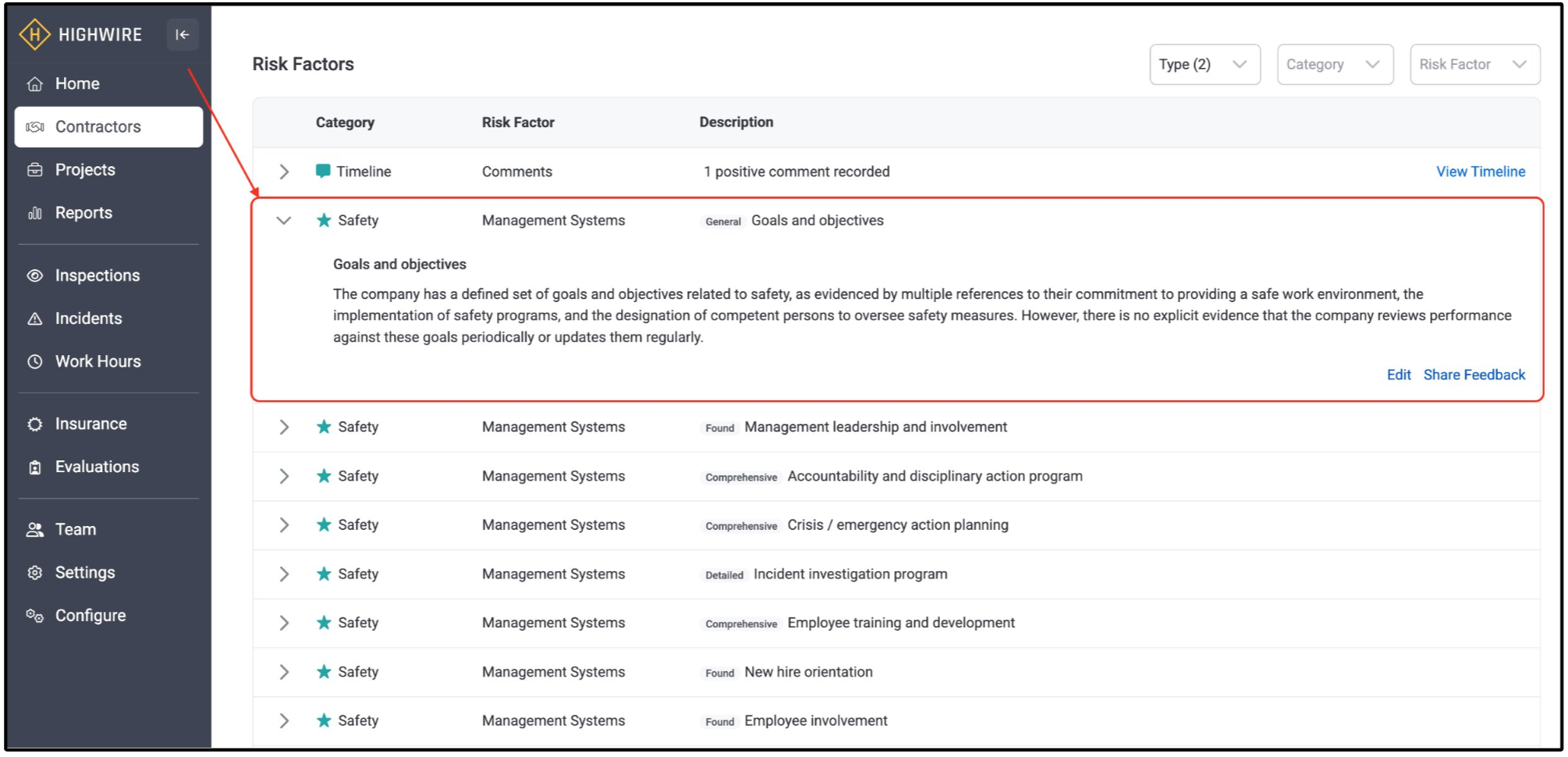Click the Category column header

pos(345,123)
